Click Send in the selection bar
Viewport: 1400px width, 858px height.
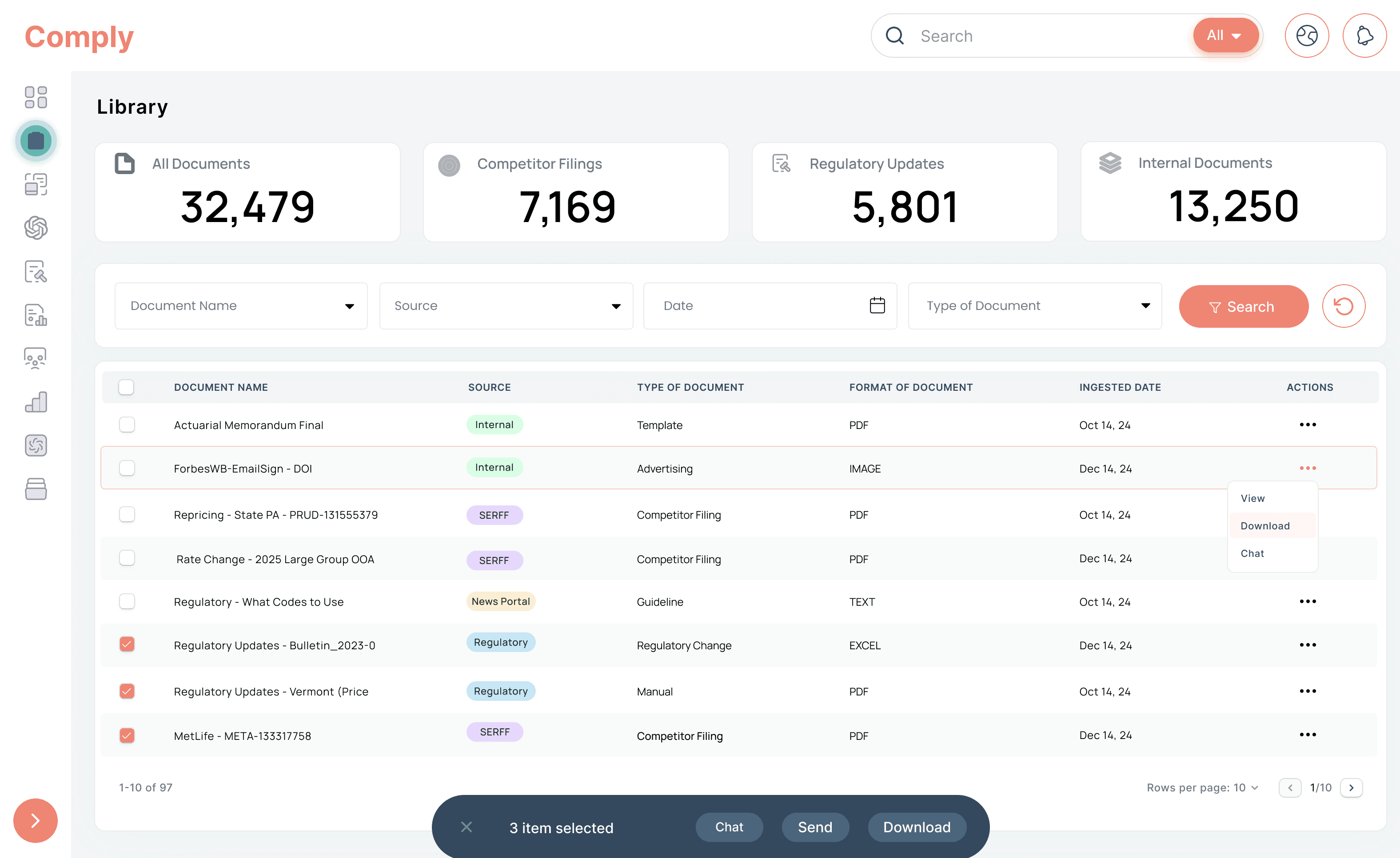click(x=815, y=827)
